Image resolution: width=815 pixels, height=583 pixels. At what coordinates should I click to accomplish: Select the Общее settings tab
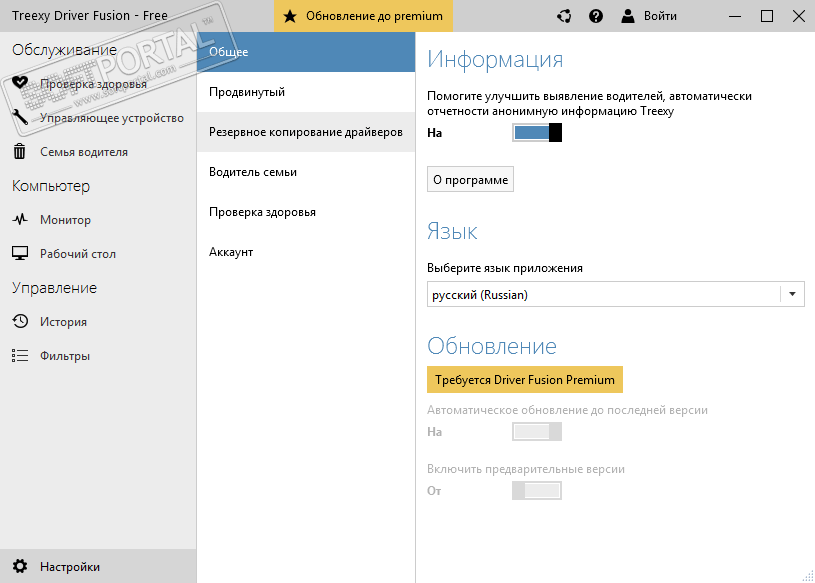306,52
